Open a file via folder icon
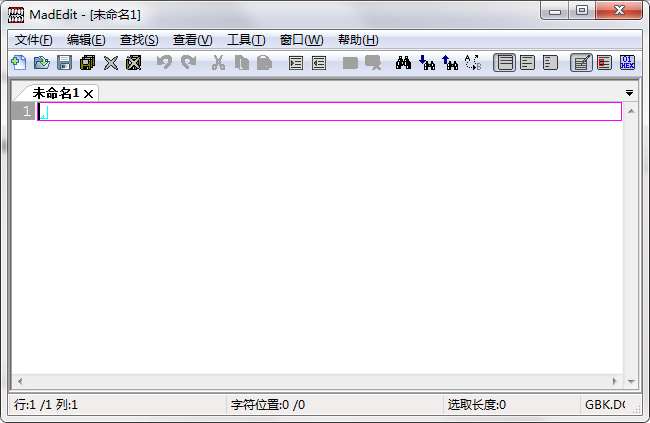Viewport: 650px width, 423px height. coord(41,63)
